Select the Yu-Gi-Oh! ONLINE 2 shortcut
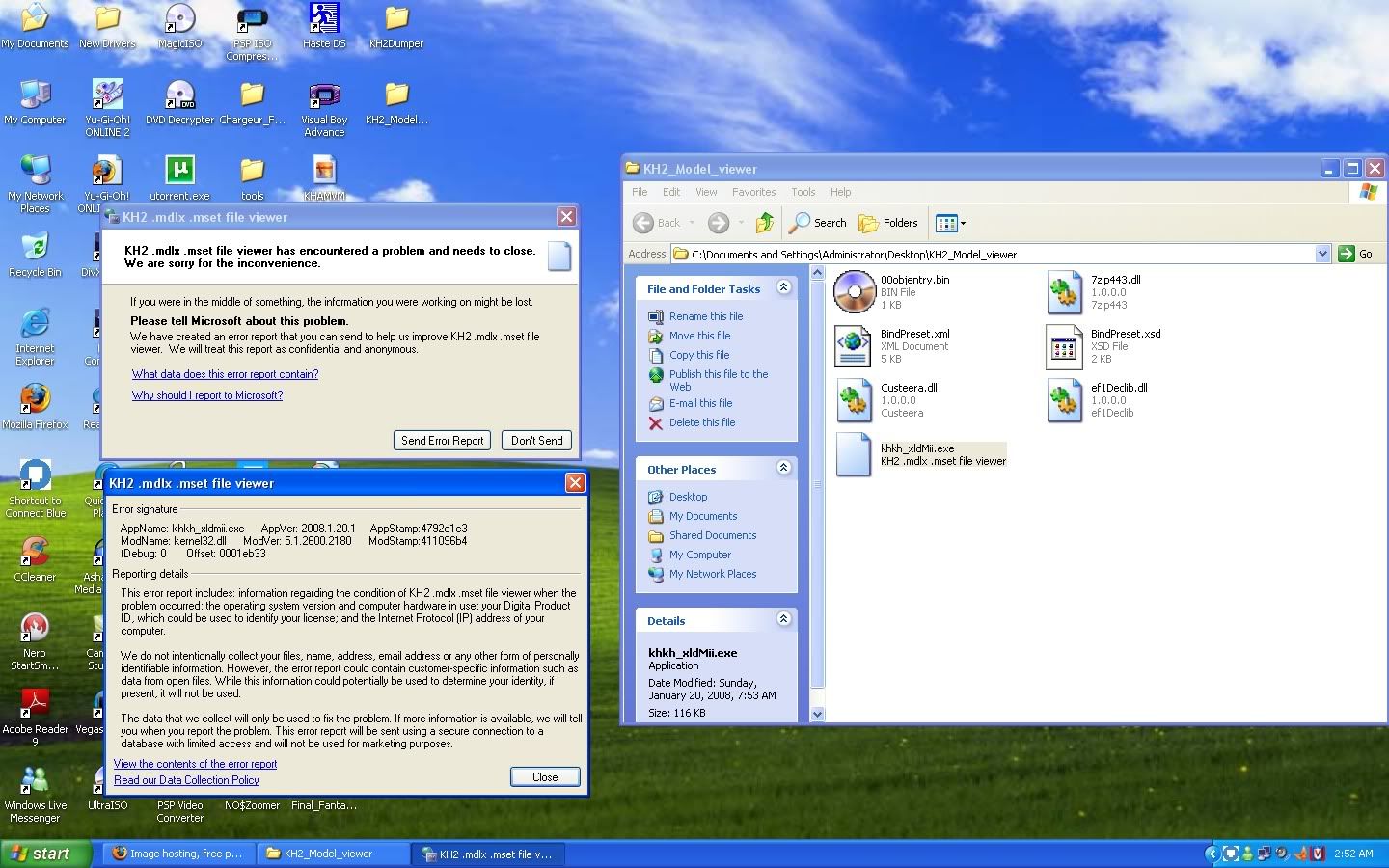 click(107, 108)
